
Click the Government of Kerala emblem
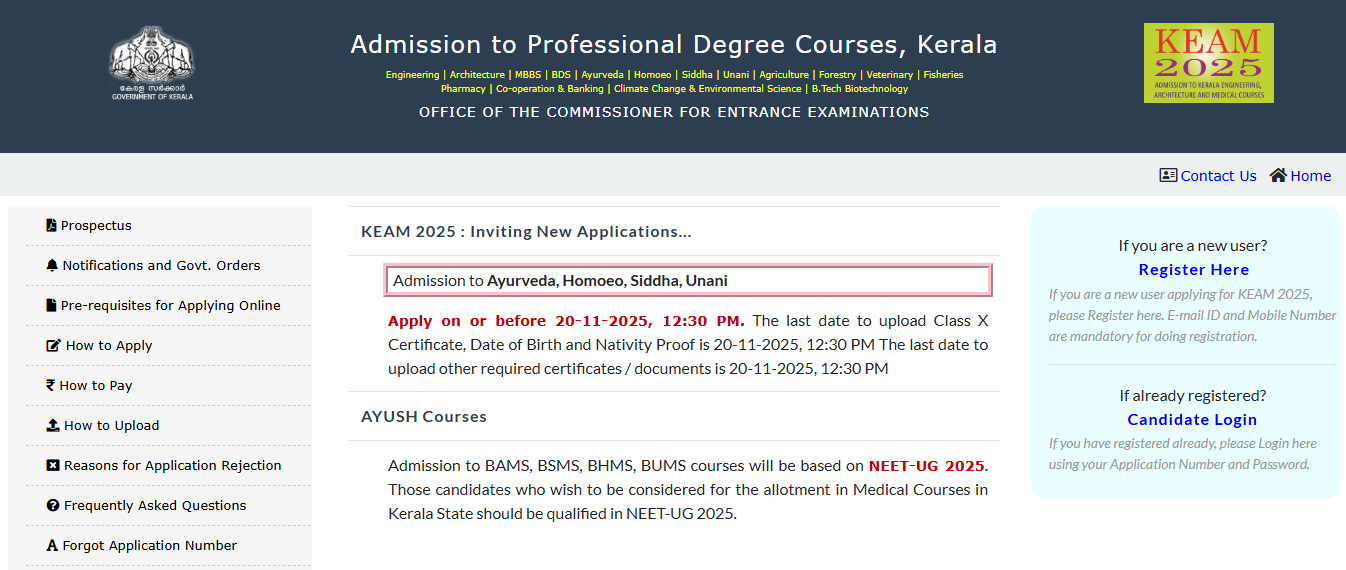(152, 62)
